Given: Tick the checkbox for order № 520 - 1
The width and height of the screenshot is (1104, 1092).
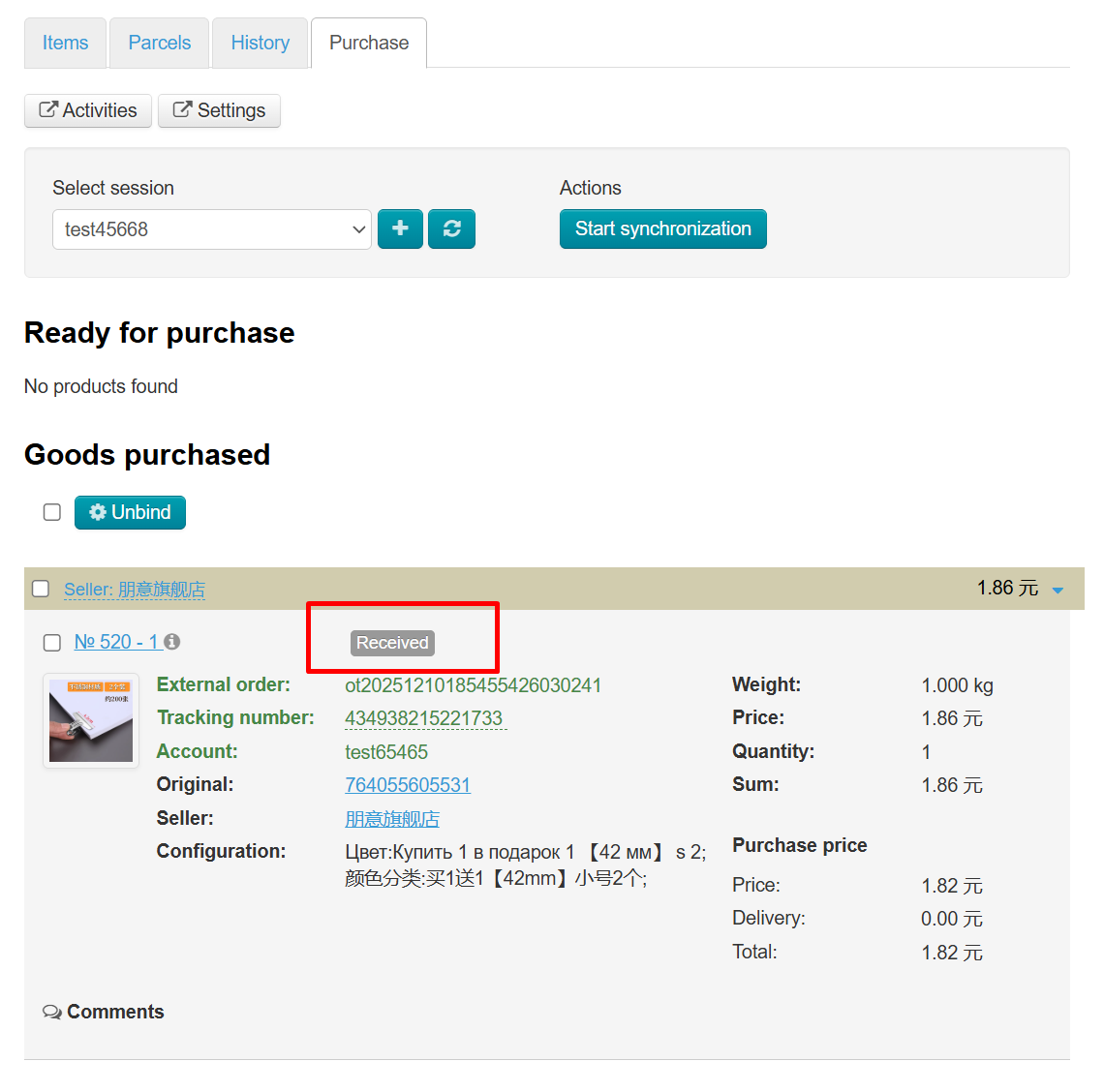Looking at the screenshot, I should (52, 643).
